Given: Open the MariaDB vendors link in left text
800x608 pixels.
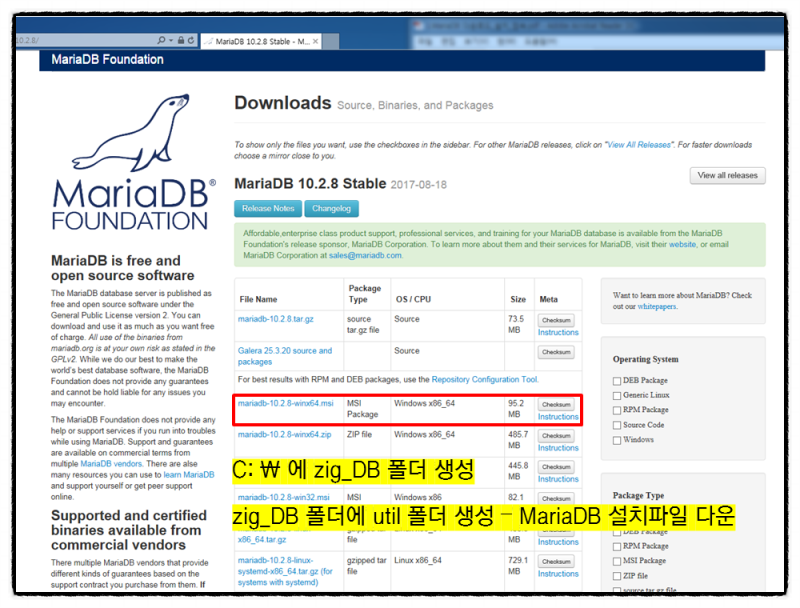Looking at the screenshot, I should [111, 464].
